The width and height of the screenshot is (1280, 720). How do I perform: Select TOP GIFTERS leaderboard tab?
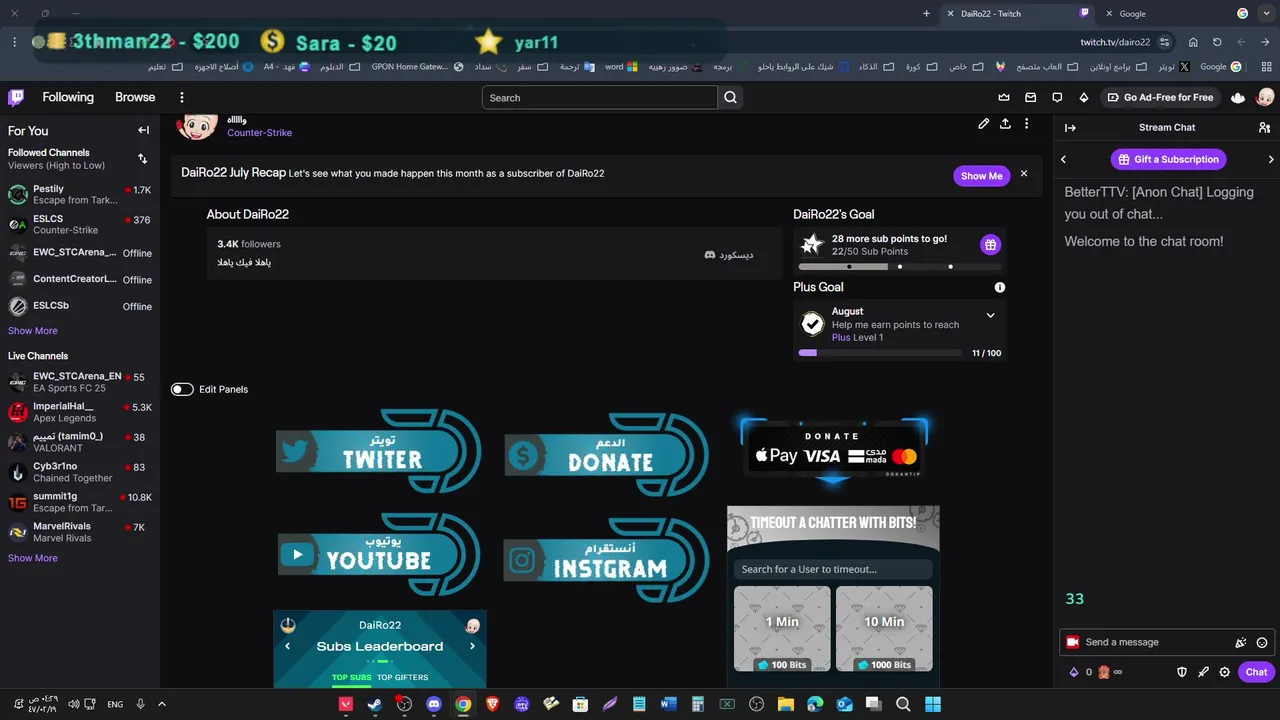tap(402, 678)
